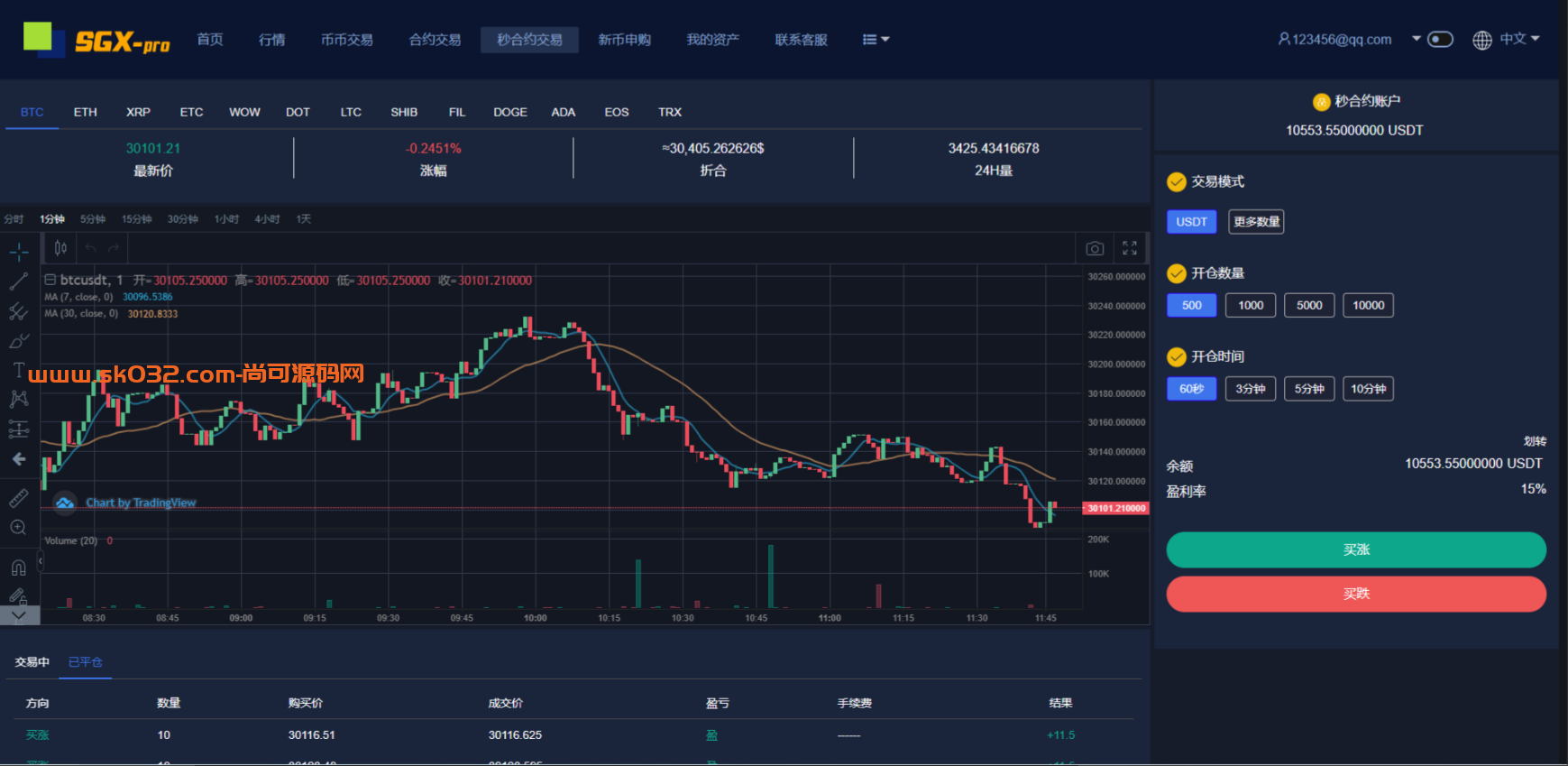1568x766 pixels.
Task: Switch to the TRX coin tab
Action: pyautogui.click(x=670, y=112)
